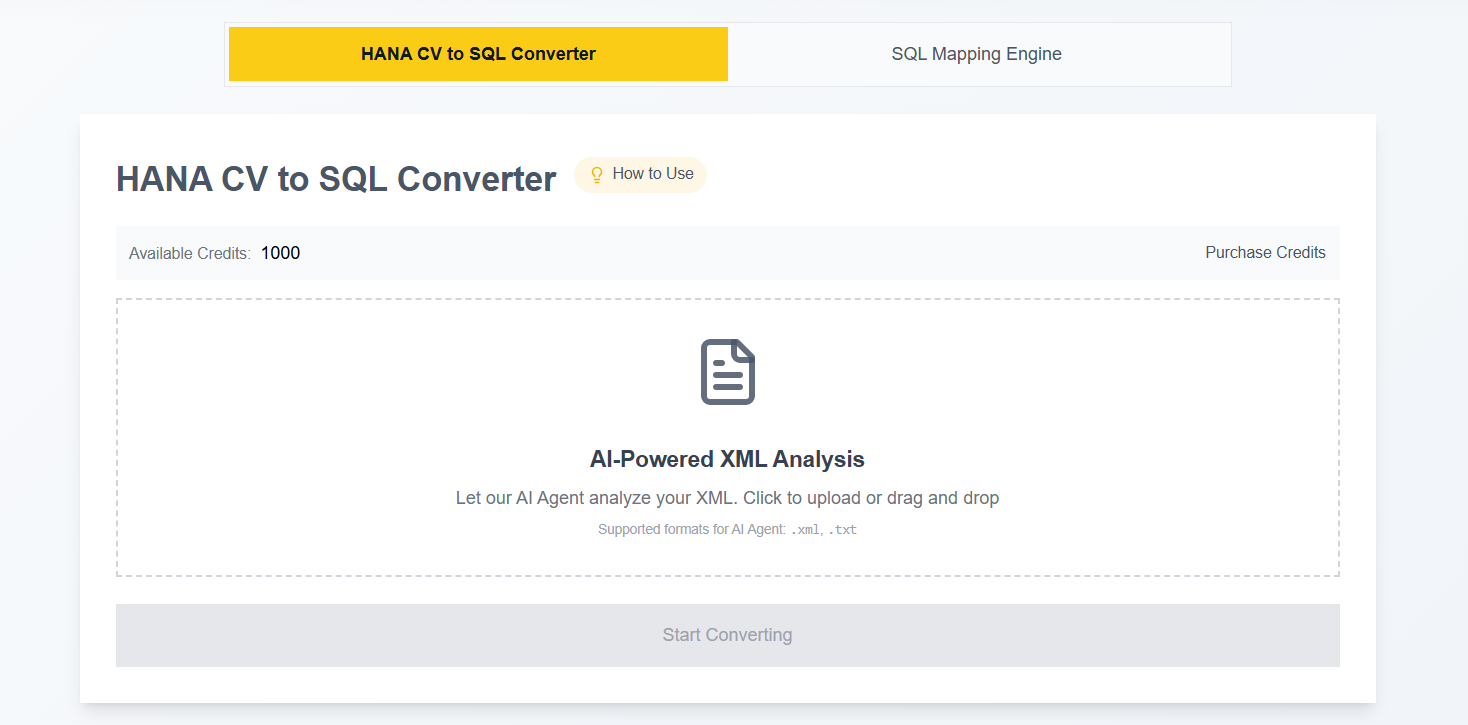
Task: Select the HANA CV to SQL Converter tab
Action: click(478, 54)
